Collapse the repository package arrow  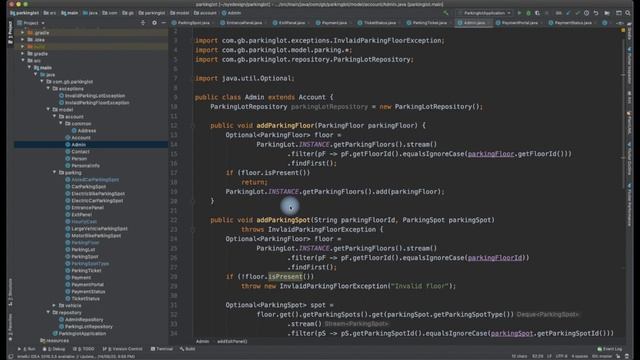click(48, 312)
